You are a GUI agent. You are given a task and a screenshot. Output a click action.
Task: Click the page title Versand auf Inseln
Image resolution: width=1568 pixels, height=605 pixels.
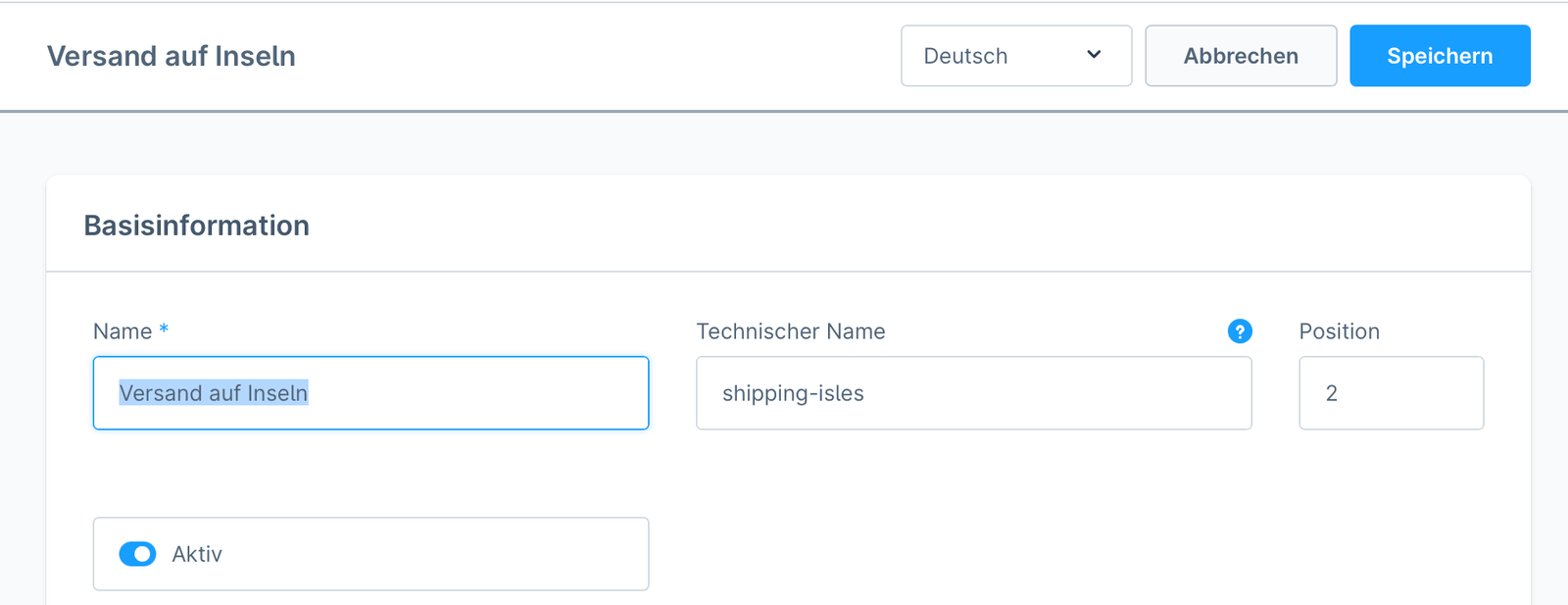(x=171, y=56)
